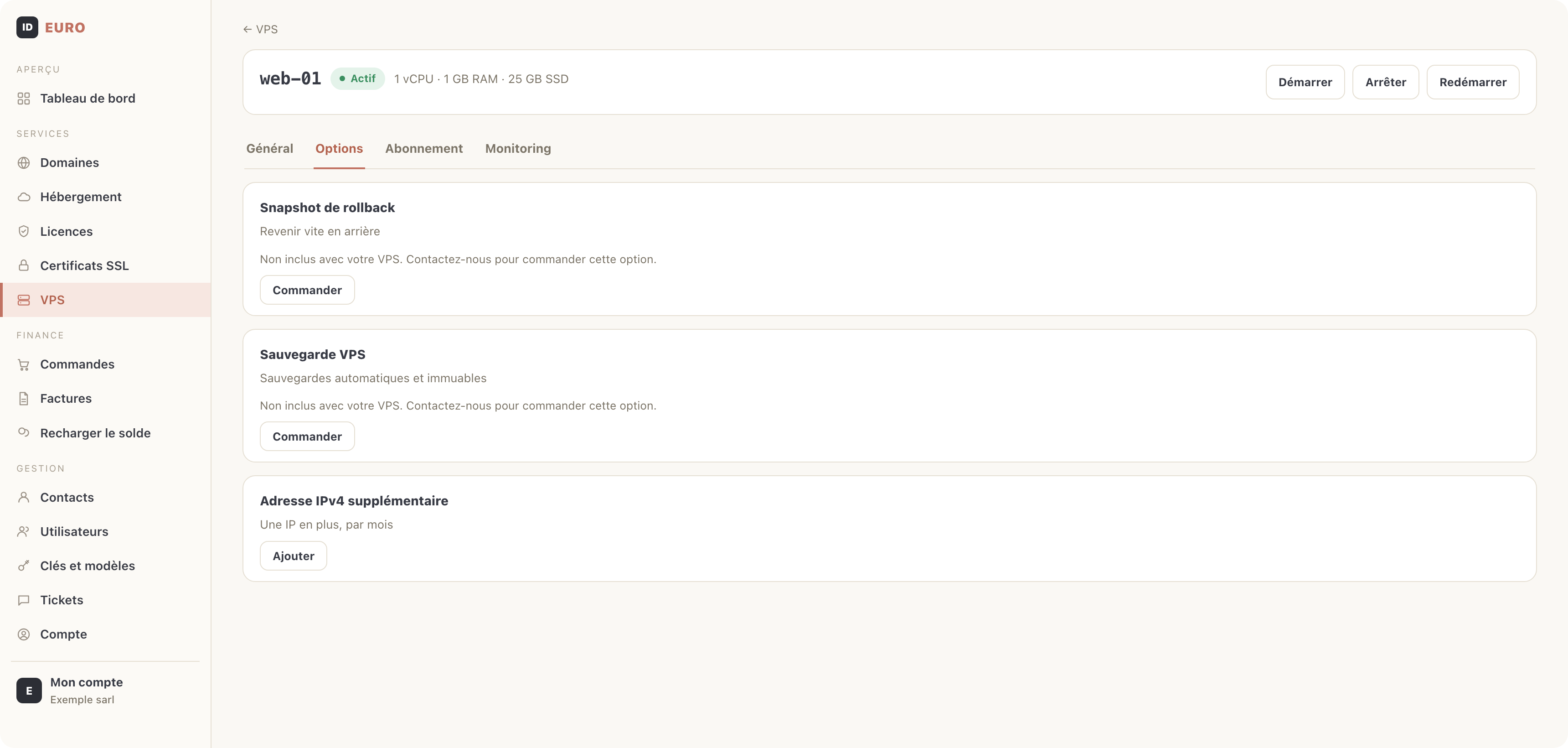Open Licences menu entry
1568x748 pixels.
tap(105, 231)
